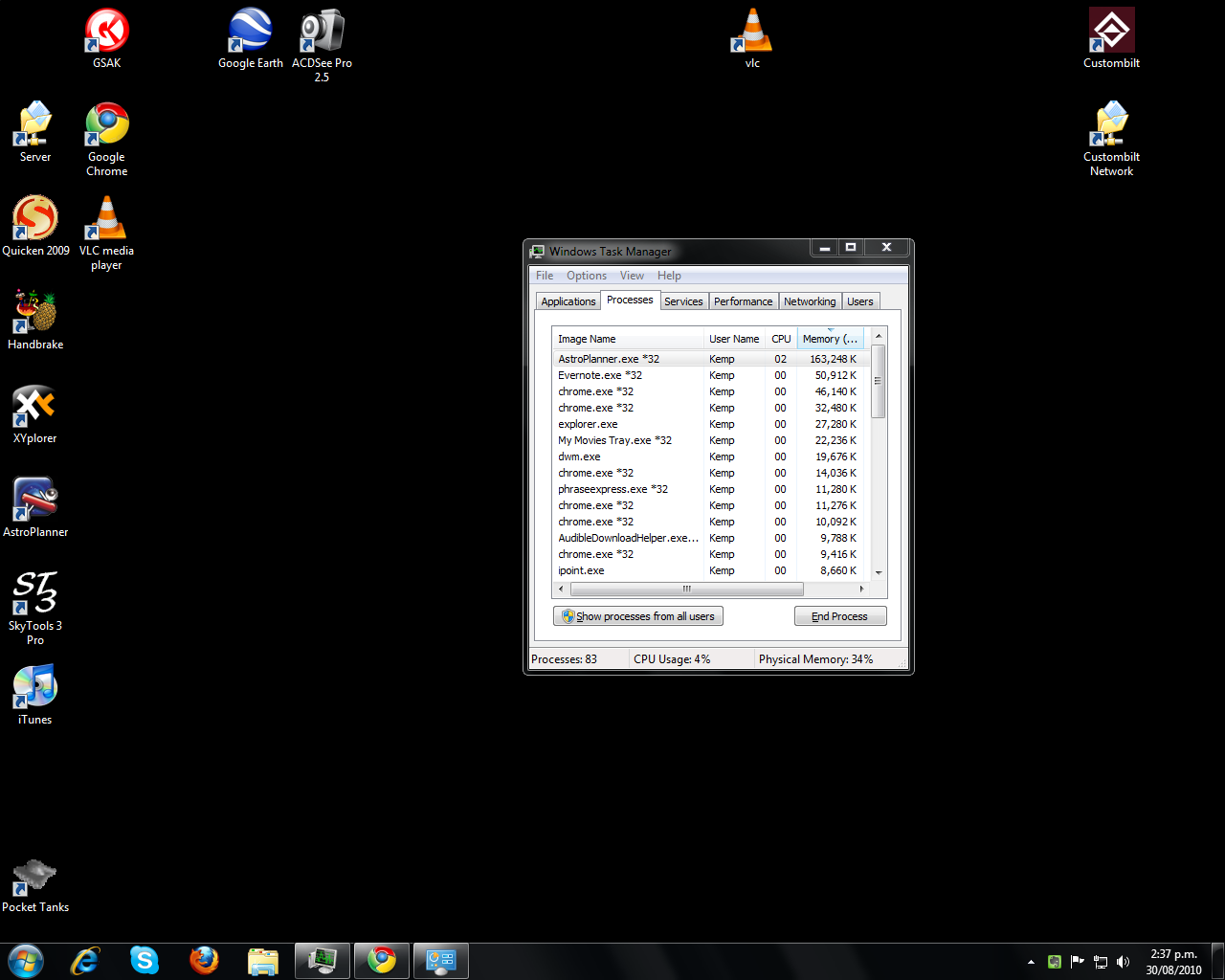Image resolution: width=1225 pixels, height=980 pixels.
Task: Open the Action Center flag in the tray
Action: (x=1078, y=962)
